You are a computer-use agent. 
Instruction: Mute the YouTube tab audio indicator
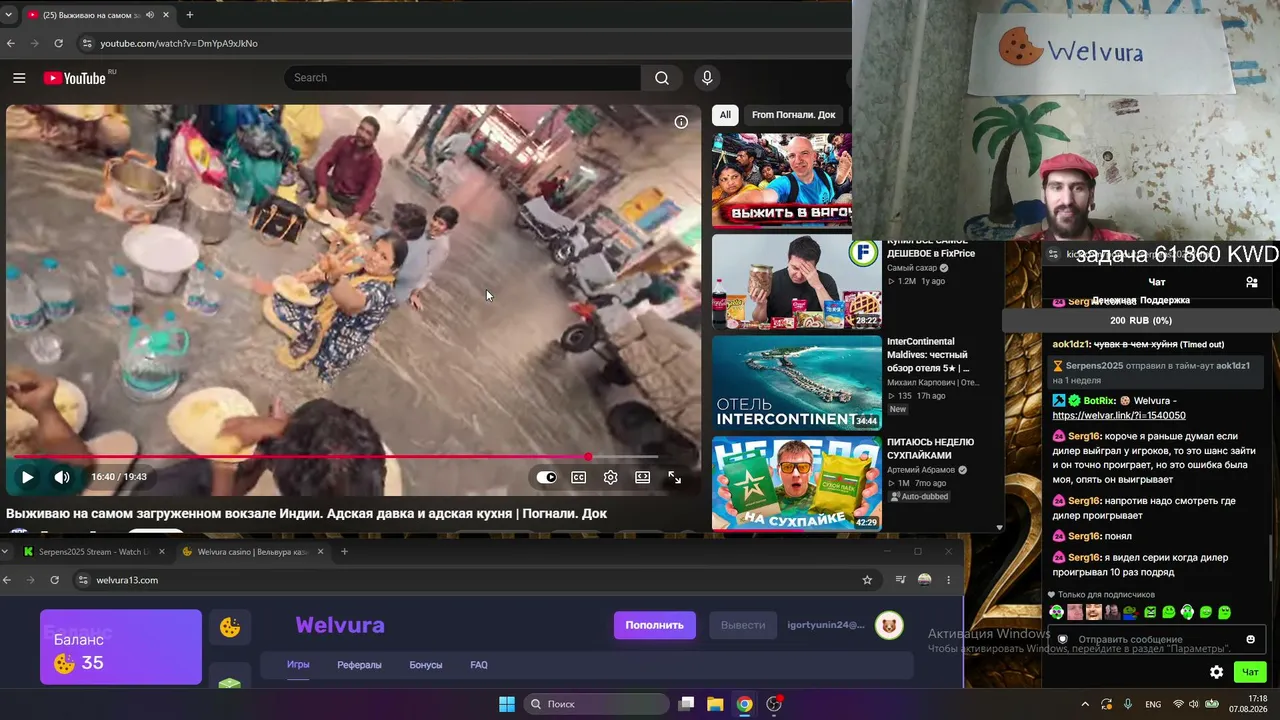(150, 15)
